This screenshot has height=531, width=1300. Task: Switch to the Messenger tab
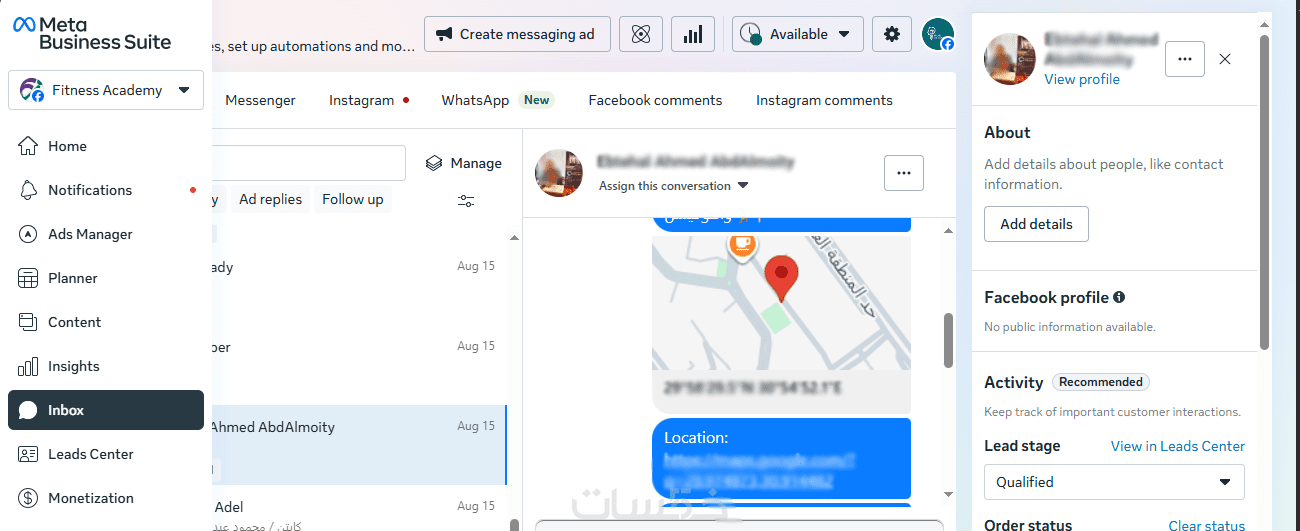(260, 100)
